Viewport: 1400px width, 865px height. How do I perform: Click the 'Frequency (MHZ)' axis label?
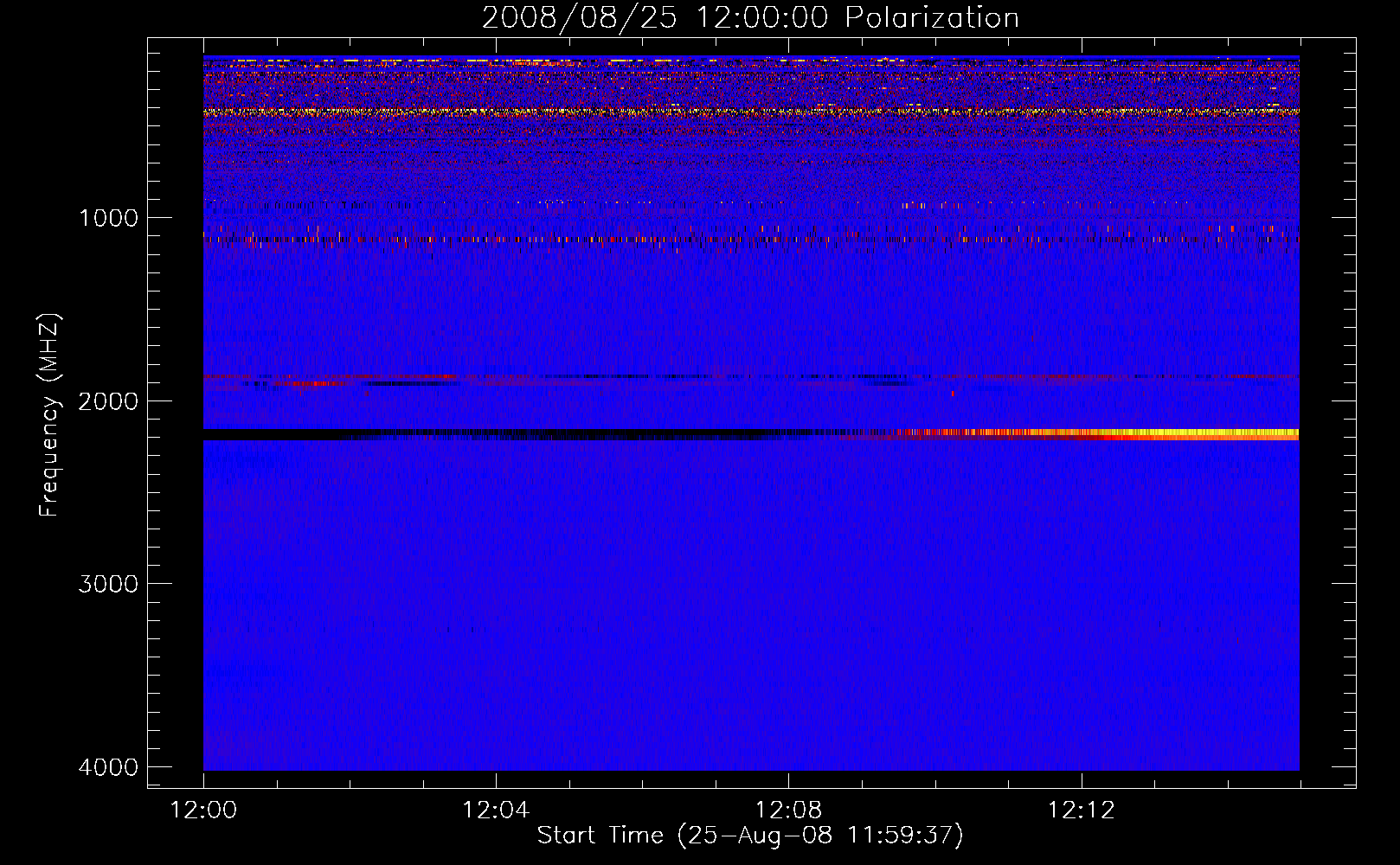[x=49, y=415]
